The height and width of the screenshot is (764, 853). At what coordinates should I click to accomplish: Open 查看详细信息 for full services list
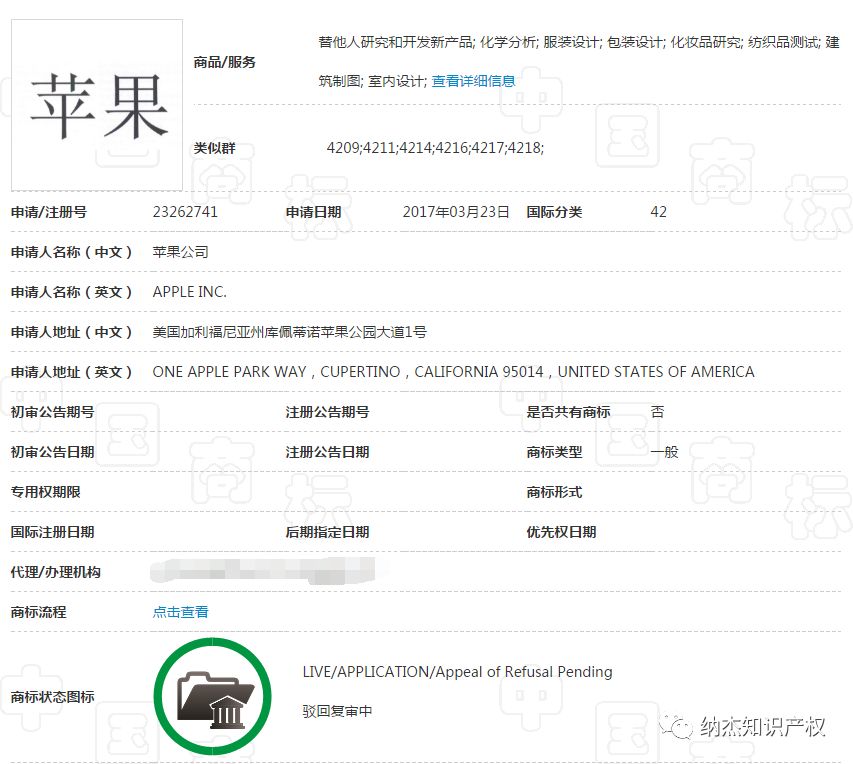coord(474,81)
